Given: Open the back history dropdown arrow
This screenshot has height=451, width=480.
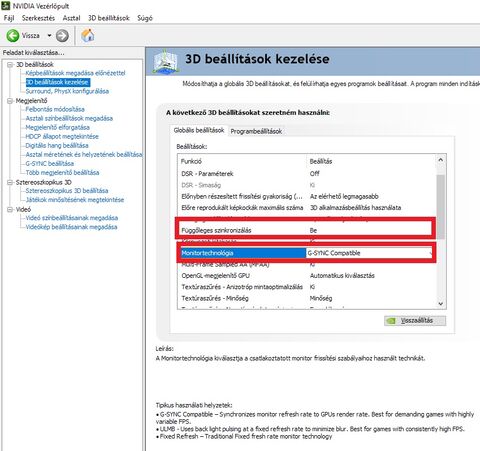Looking at the screenshot, I should coord(49,35).
